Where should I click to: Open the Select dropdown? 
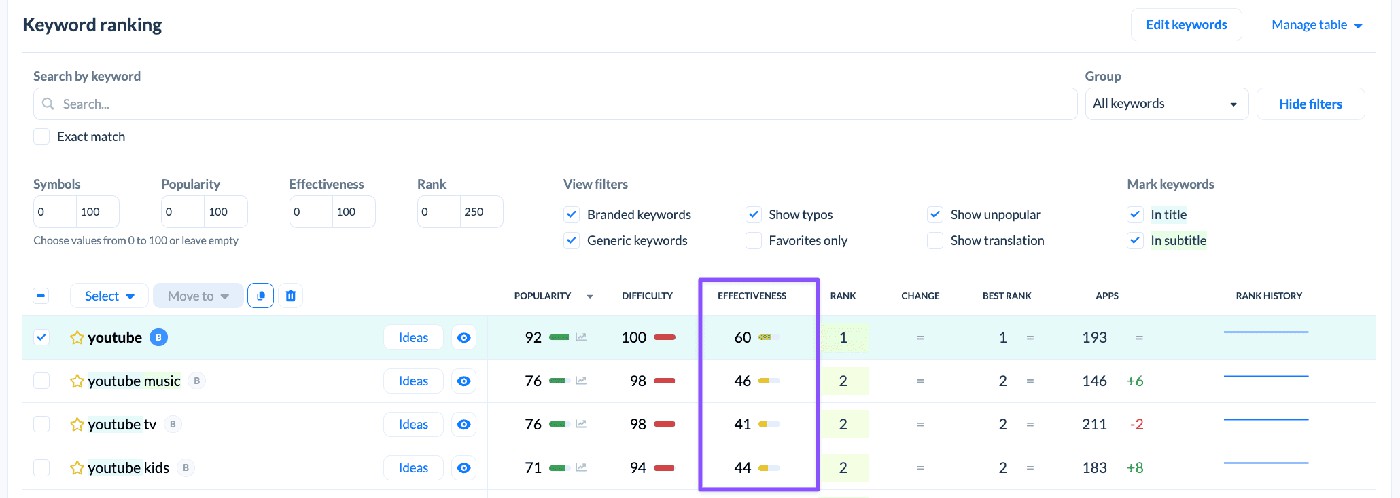click(x=109, y=296)
